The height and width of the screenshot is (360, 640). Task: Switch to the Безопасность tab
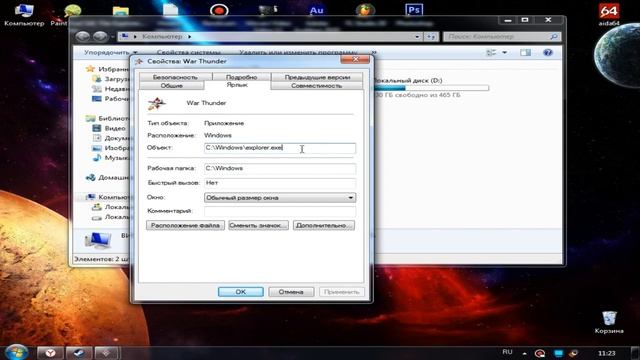176,77
